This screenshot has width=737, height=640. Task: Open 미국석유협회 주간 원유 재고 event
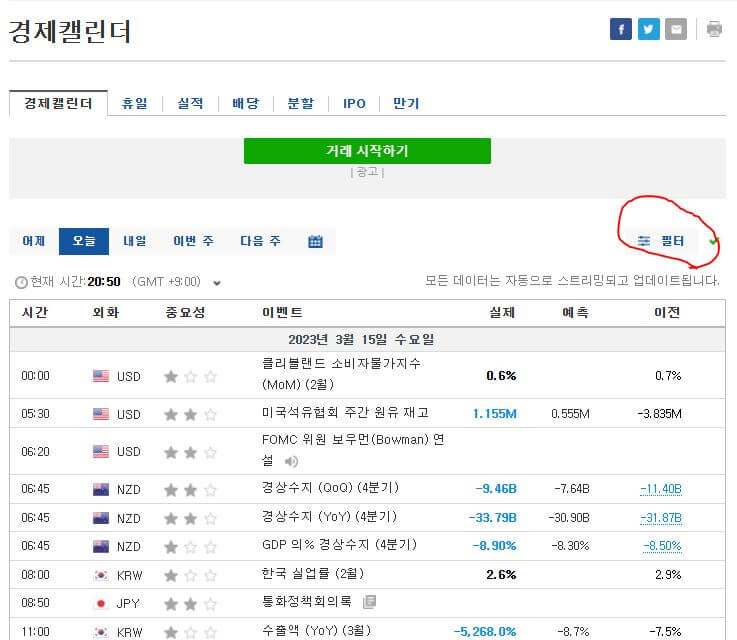point(345,413)
